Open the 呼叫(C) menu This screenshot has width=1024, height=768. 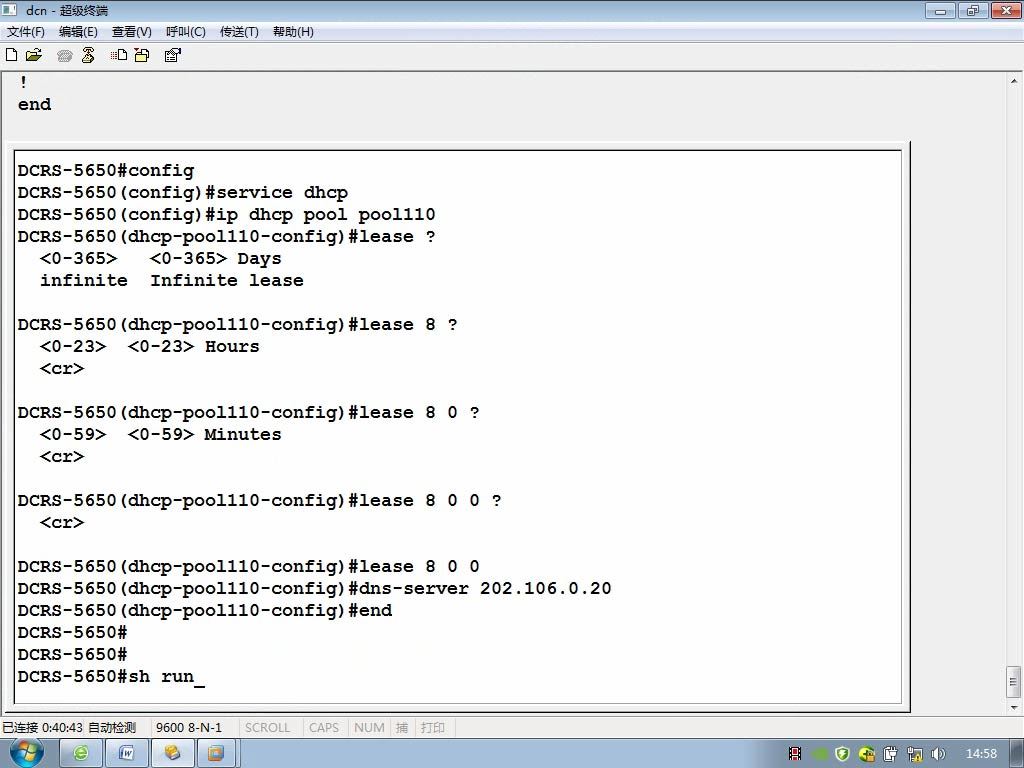coord(185,31)
